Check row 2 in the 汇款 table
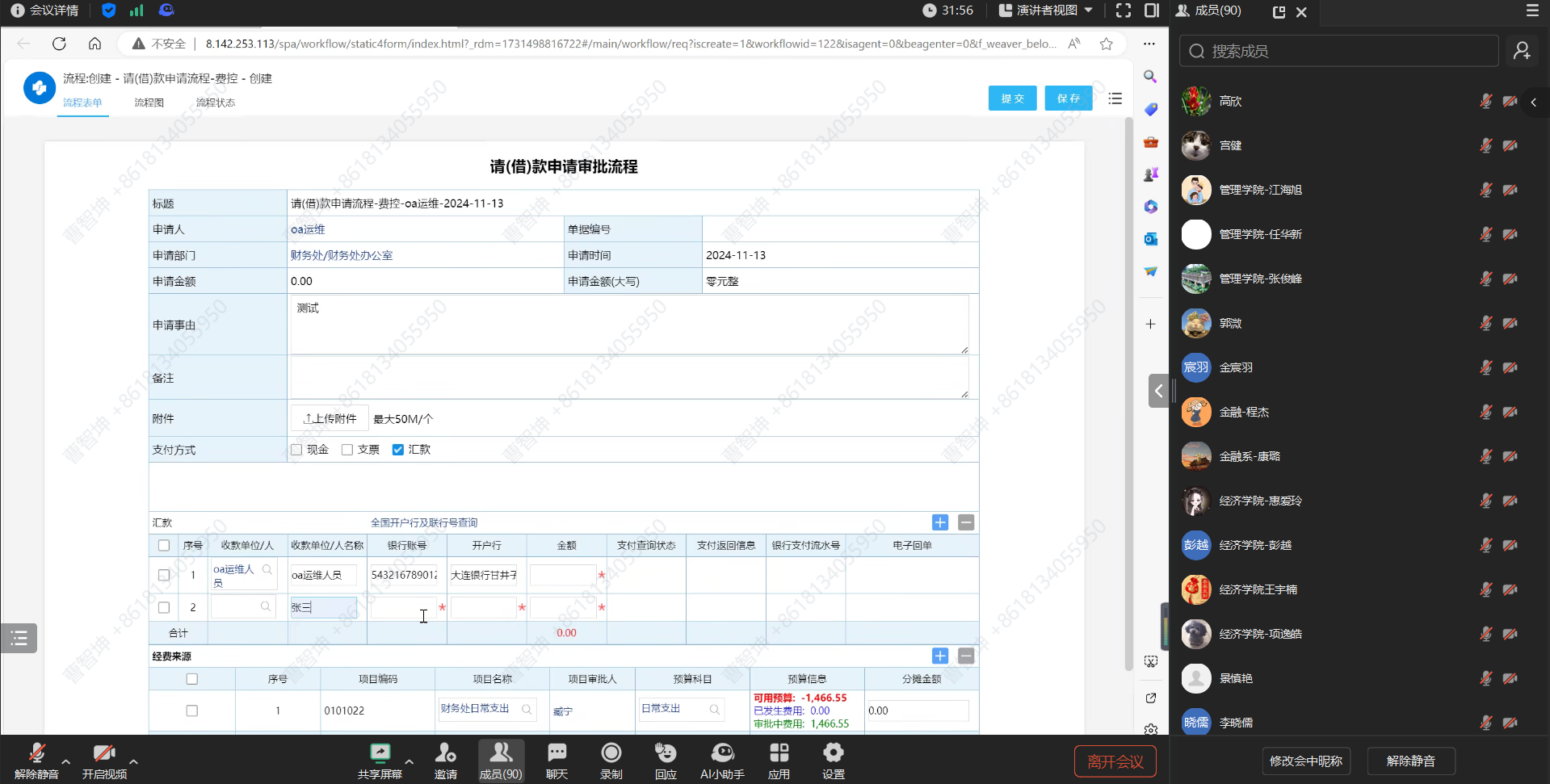The image size is (1550, 784). pos(164,607)
